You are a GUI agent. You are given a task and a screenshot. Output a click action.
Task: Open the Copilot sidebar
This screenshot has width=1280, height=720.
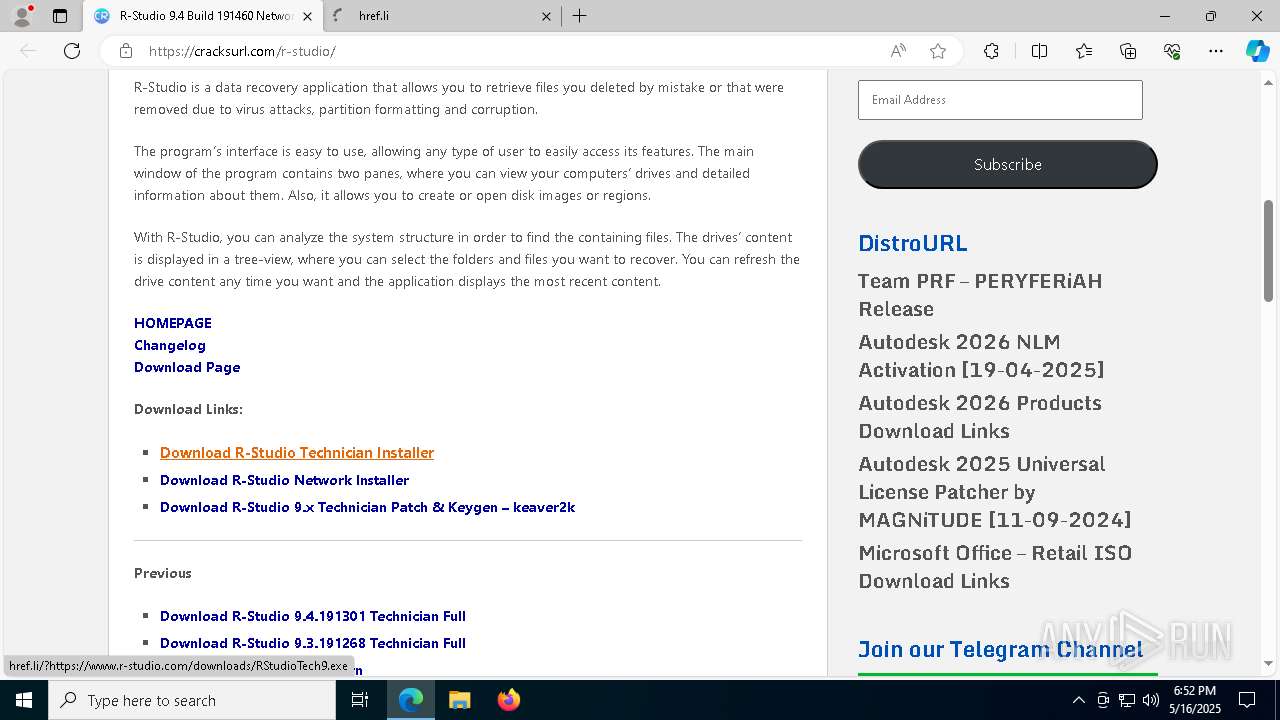click(x=1257, y=51)
